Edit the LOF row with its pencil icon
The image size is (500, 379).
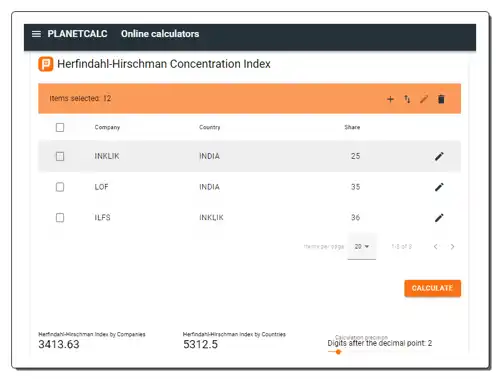point(439,187)
